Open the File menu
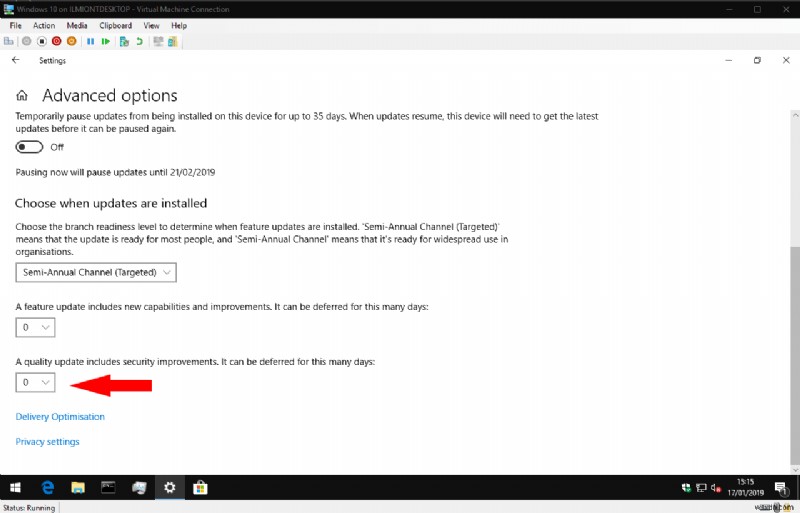The image size is (800, 513). (16, 26)
